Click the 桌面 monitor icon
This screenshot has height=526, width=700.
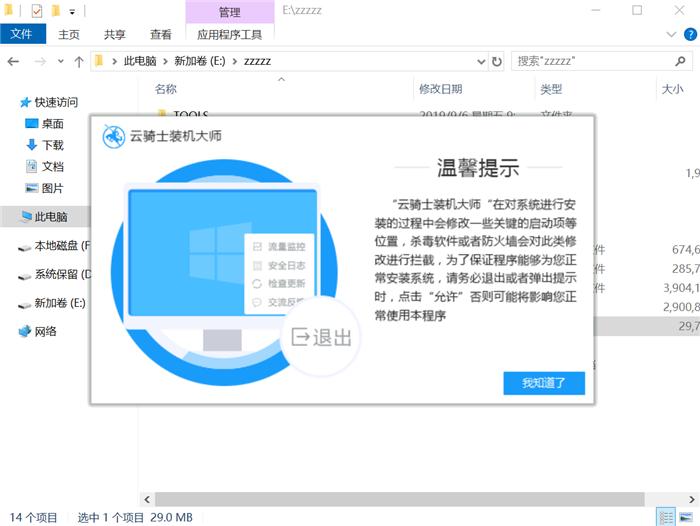tap(32, 123)
